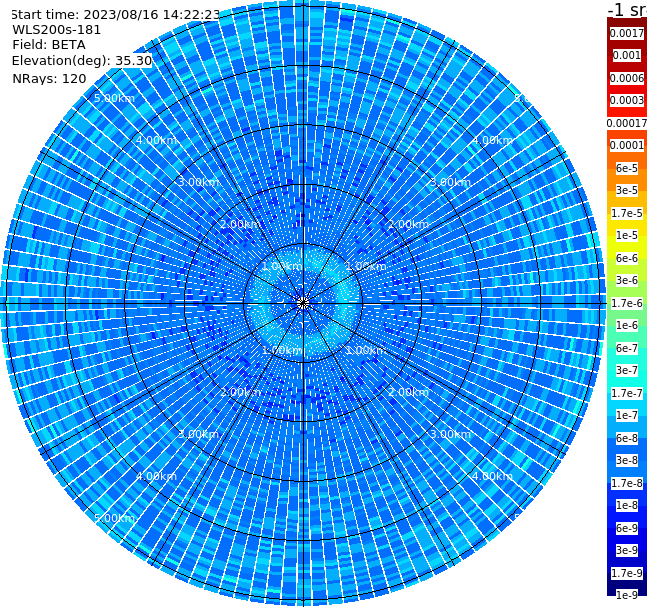Image resolution: width=647 pixels, height=607 pixels.
Task: Select the 1.7e-8 colorbar label
Action: [627, 483]
